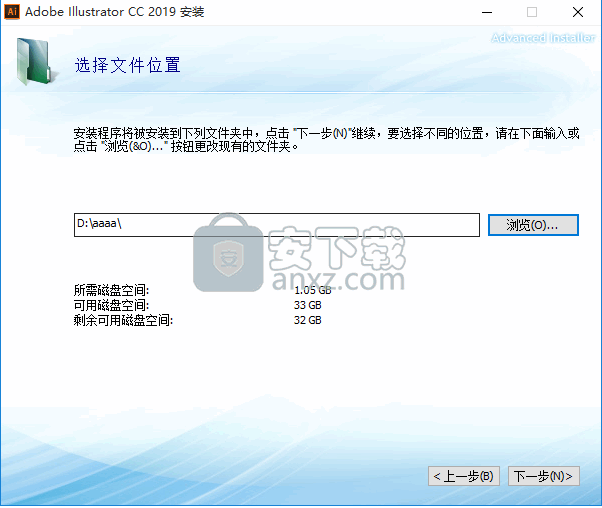Click the disabled maximize window button
The image size is (602, 508).
532,12
